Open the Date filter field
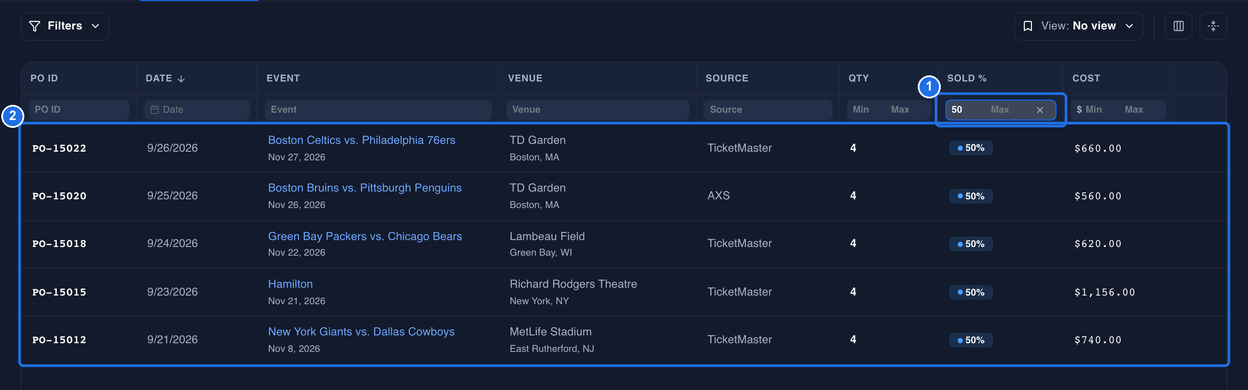This screenshot has height=390, width=1248. (197, 110)
